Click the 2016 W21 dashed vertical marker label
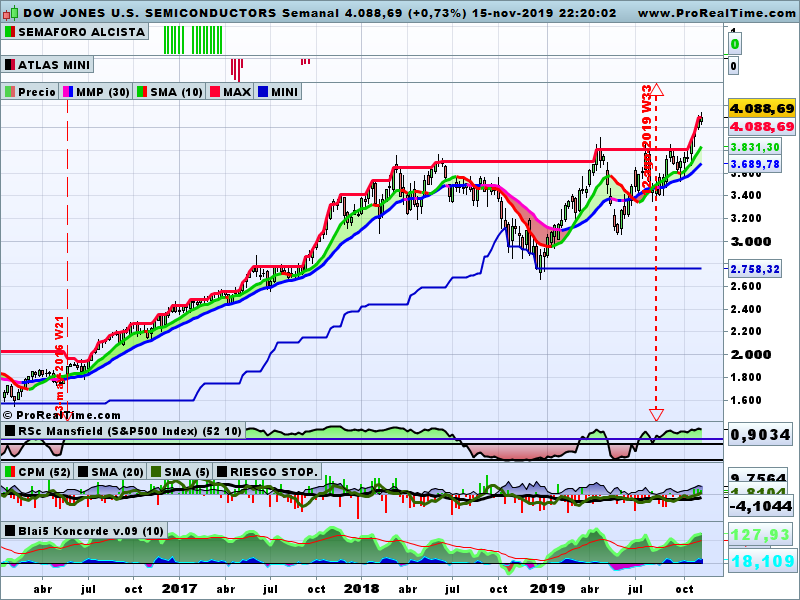 pyautogui.click(x=60, y=364)
